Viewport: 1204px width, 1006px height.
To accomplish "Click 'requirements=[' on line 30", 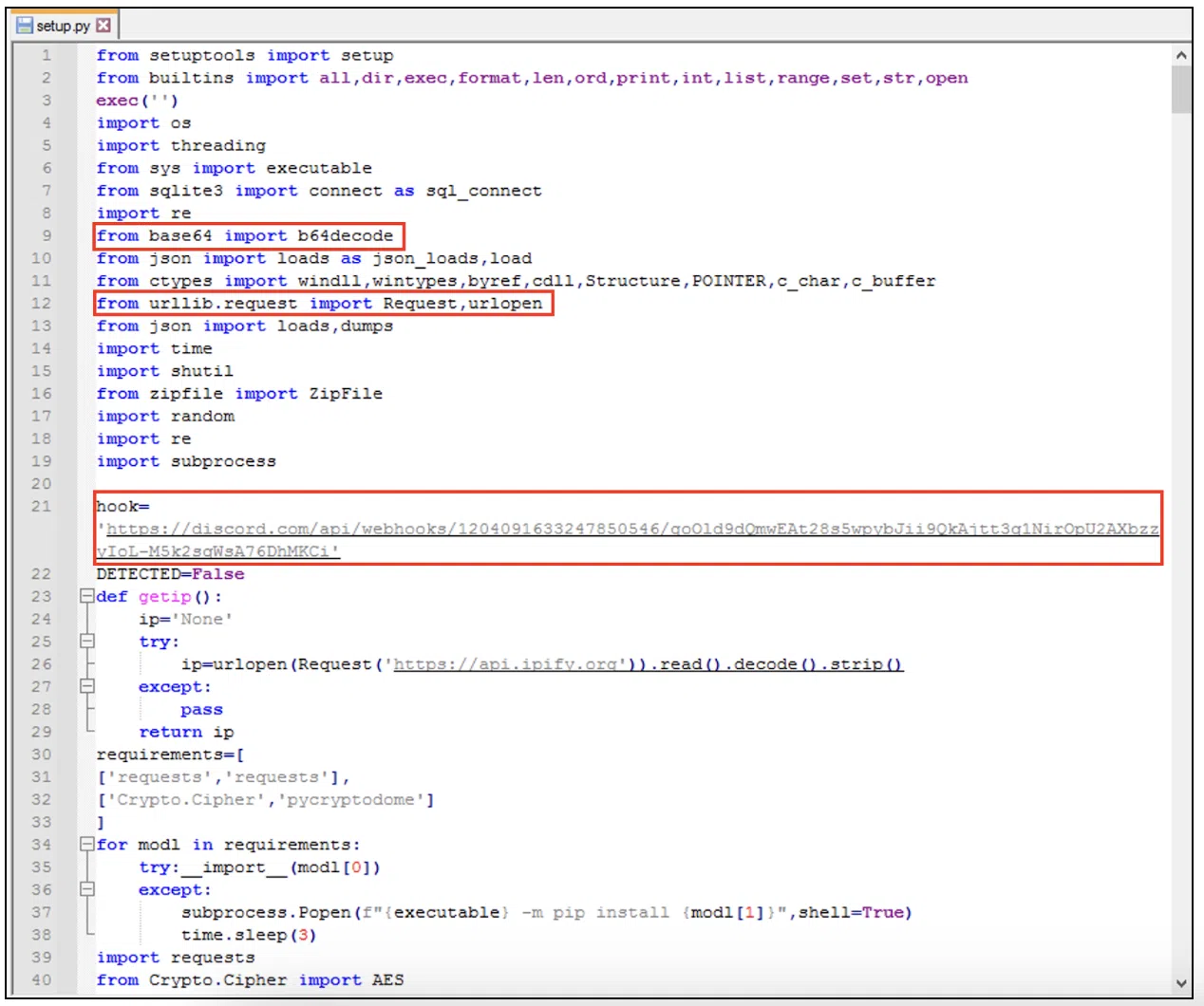I will click(x=170, y=754).
